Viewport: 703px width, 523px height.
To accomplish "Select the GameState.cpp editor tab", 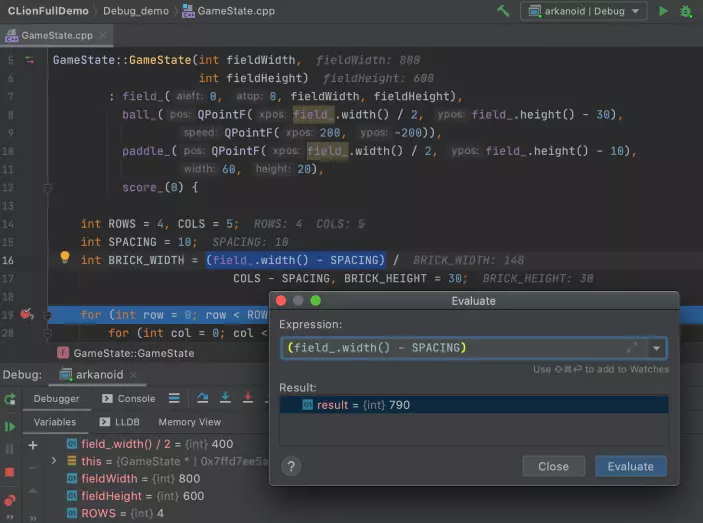I will click(x=56, y=36).
